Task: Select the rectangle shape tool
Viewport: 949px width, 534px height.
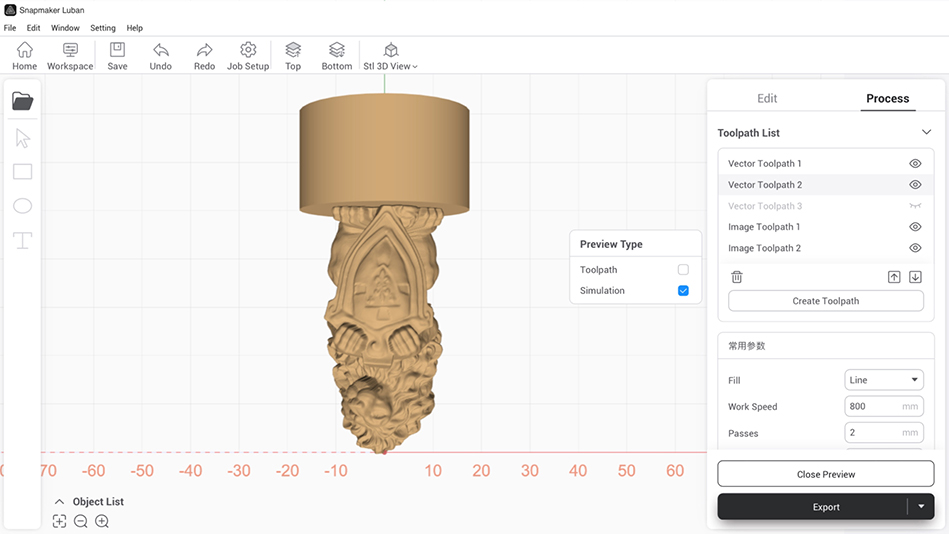Action: point(22,172)
